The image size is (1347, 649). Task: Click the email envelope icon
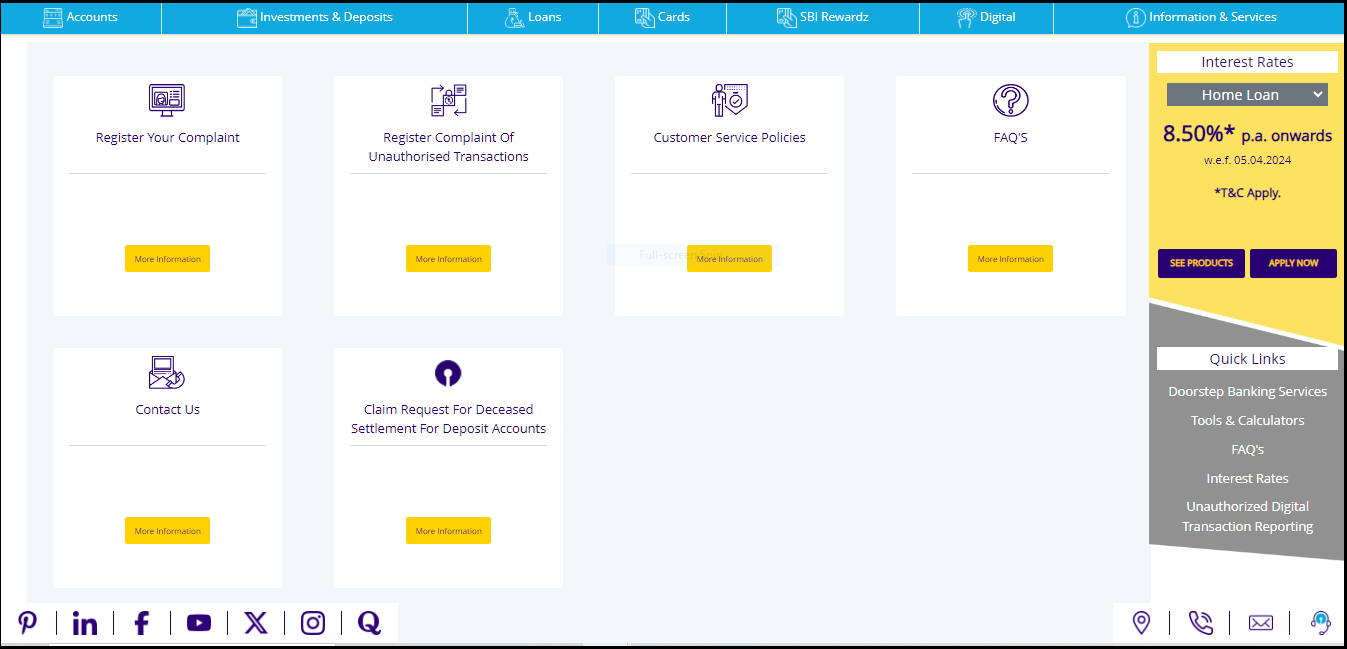(x=1261, y=623)
